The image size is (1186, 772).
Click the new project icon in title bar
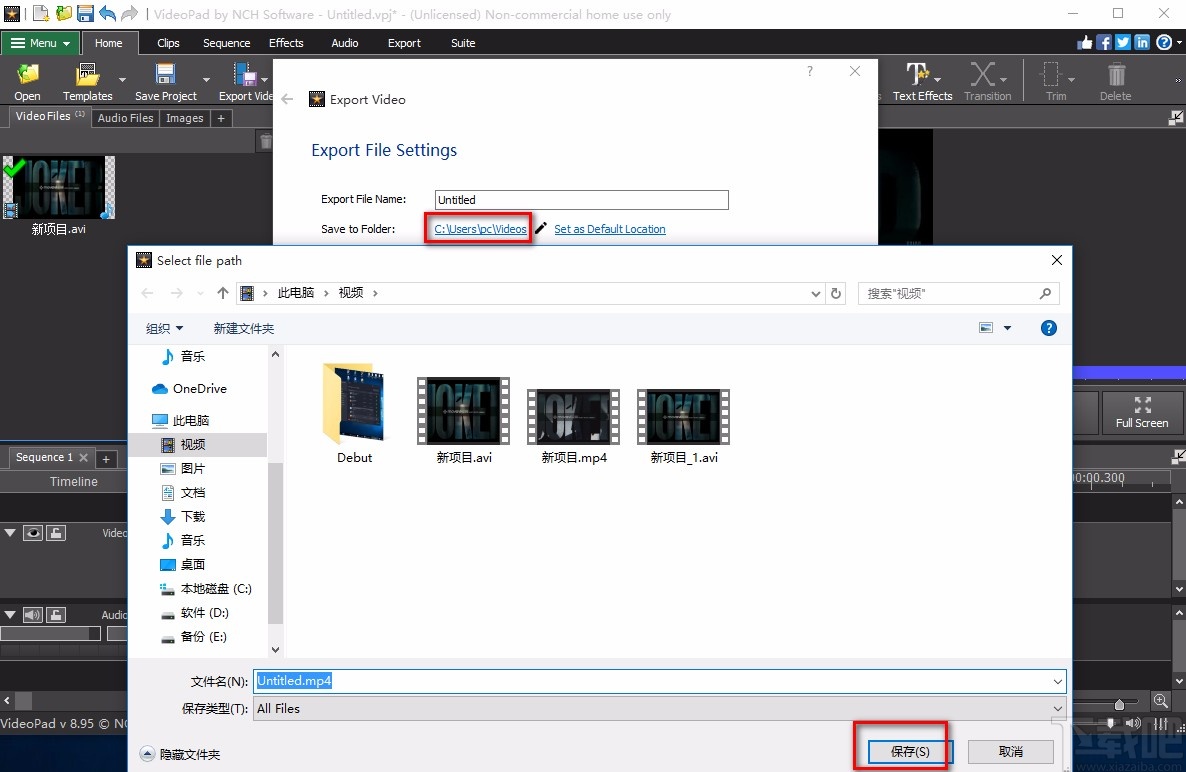click(x=41, y=14)
